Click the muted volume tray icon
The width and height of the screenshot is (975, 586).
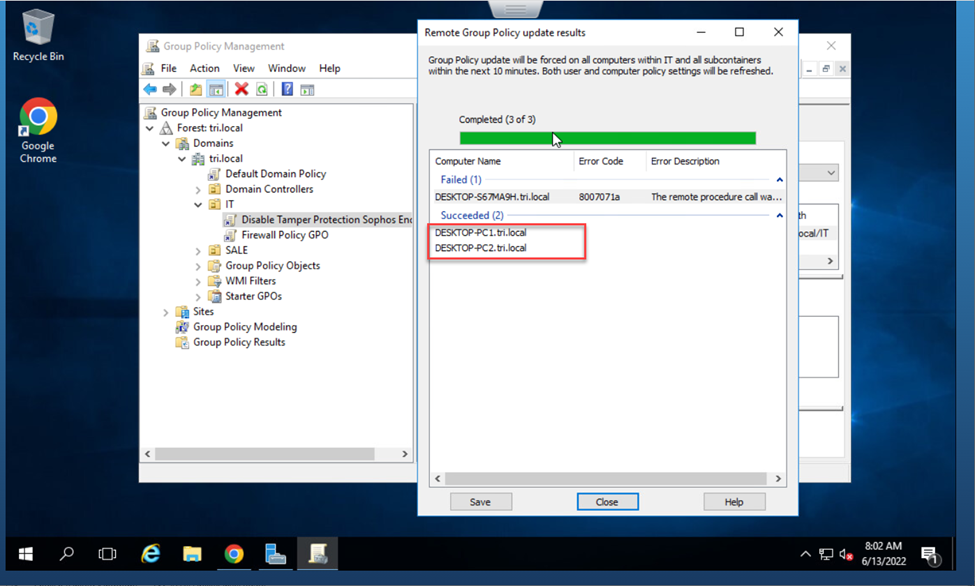pyautogui.click(x=846, y=554)
